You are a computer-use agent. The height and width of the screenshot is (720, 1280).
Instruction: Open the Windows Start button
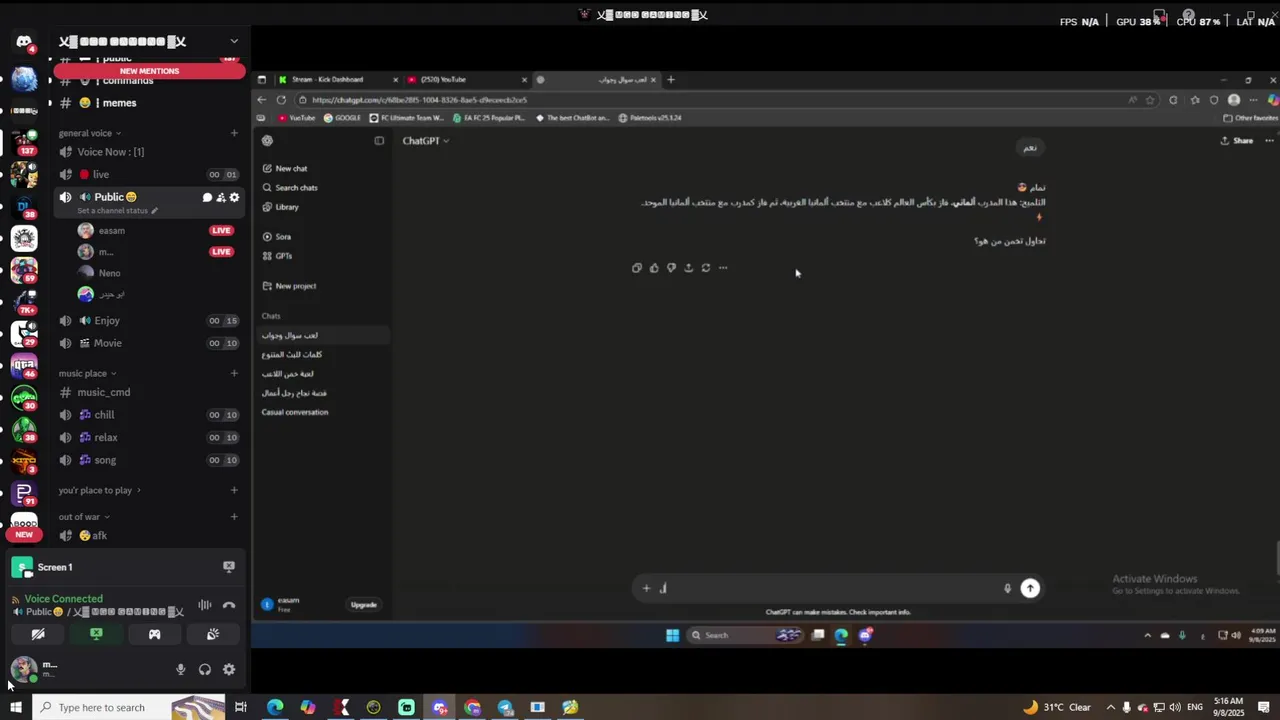15,708
